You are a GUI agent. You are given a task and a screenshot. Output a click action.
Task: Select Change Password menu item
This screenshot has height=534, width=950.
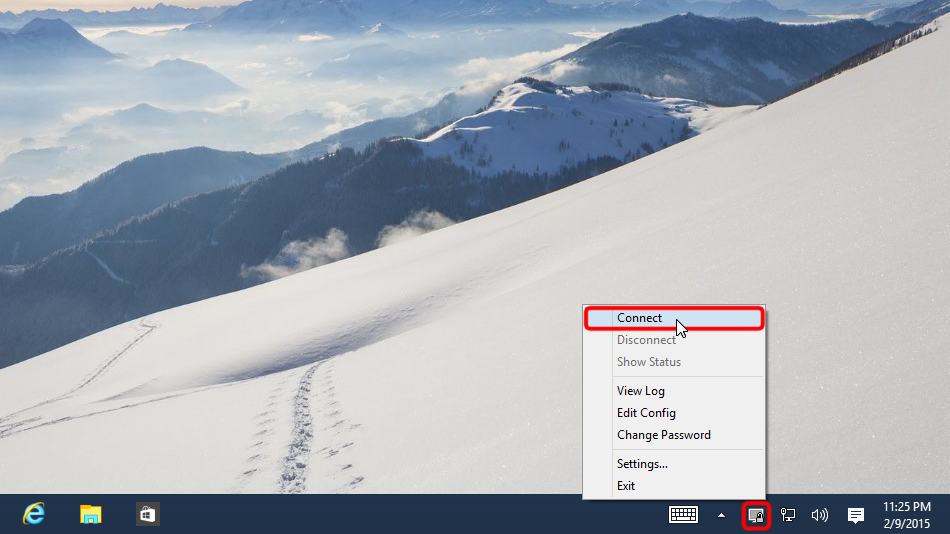[663, 435]
